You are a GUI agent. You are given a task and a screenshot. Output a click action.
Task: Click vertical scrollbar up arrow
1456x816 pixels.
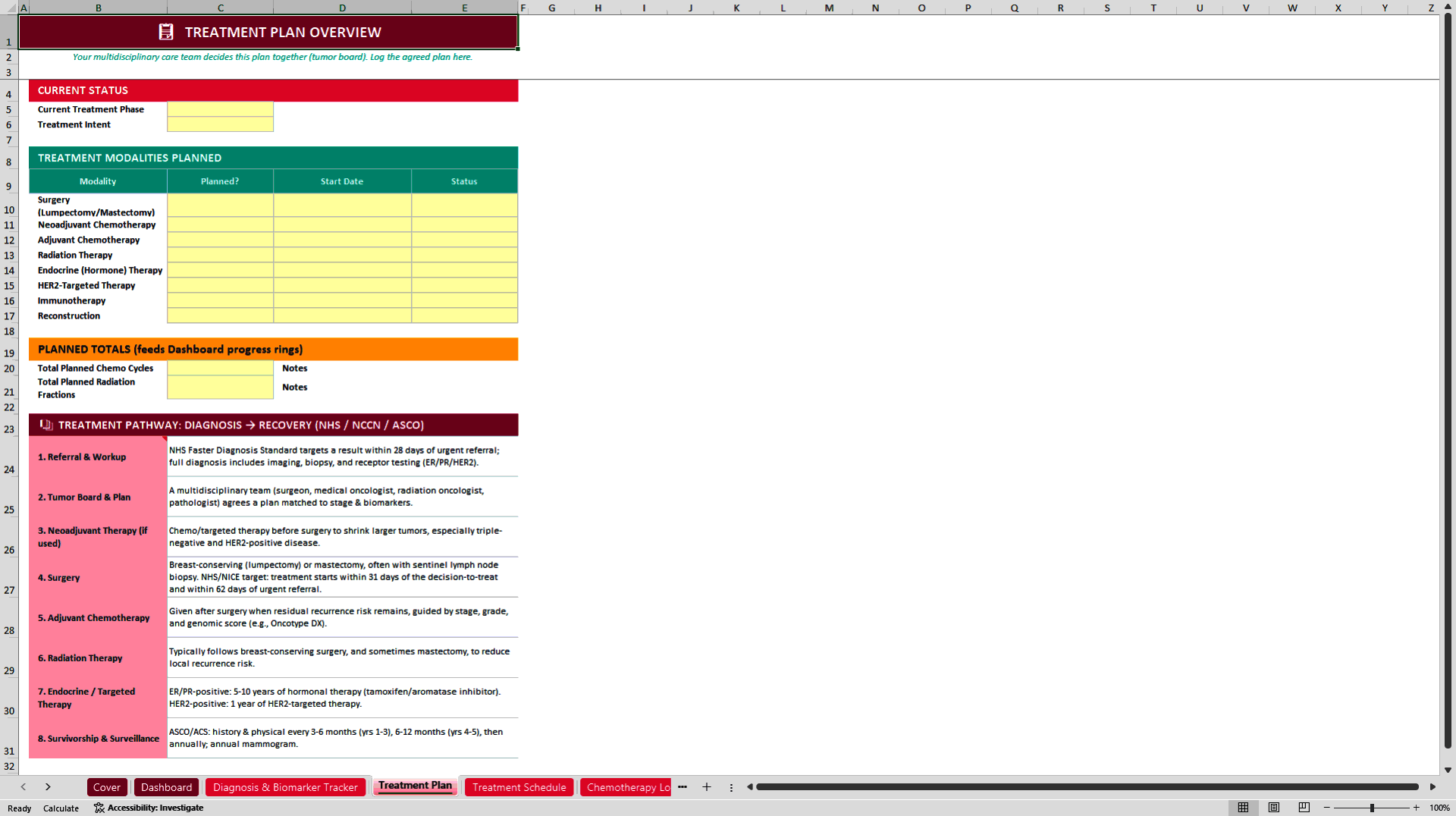(x=1448, y=8)
